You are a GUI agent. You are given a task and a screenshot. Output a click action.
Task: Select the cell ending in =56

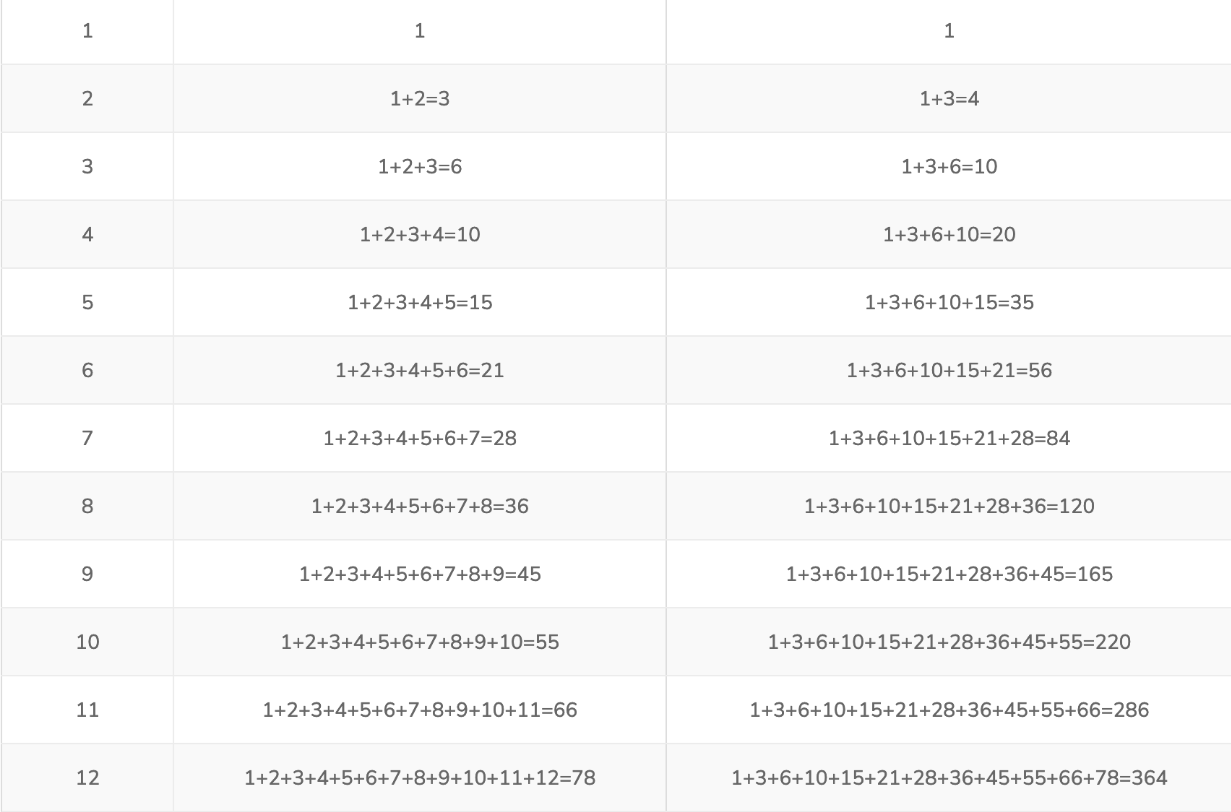(948, 372)
